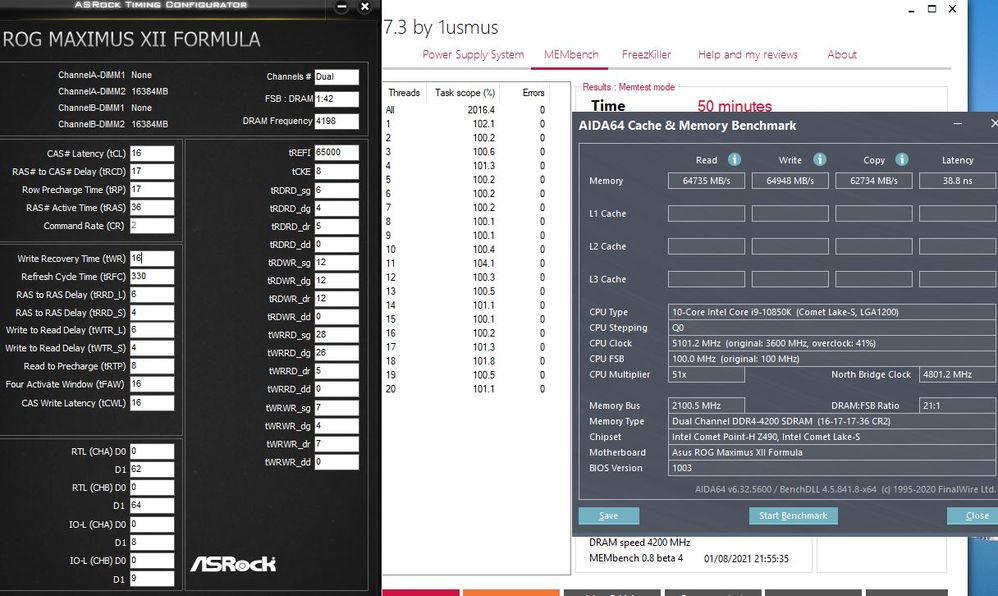Screen dimensions: 998x596
Task: Click the IO-L (CHA) D1 field
Action: click(152, 543)
